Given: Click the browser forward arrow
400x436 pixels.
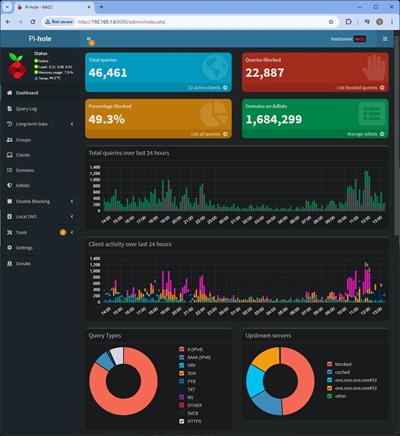Looking at the screenshot, I should tap(20, 22).
